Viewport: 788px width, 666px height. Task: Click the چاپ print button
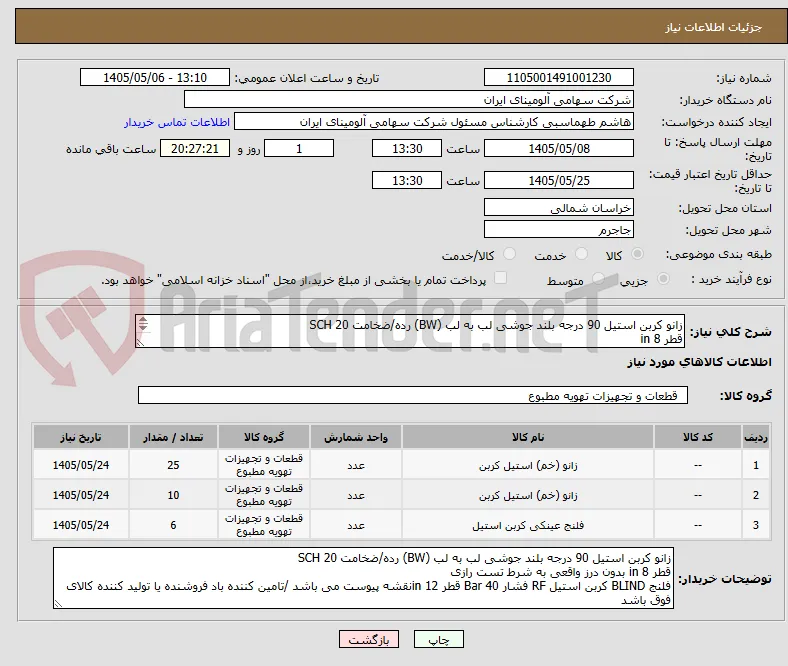(439, 639)
